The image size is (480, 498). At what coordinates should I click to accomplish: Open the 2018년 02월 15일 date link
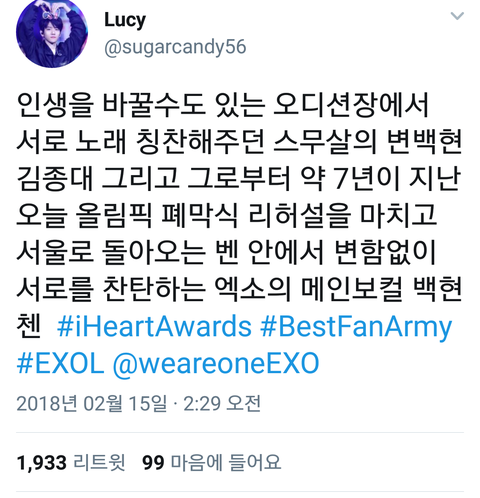pyautogui.click(x=91, y=403)
